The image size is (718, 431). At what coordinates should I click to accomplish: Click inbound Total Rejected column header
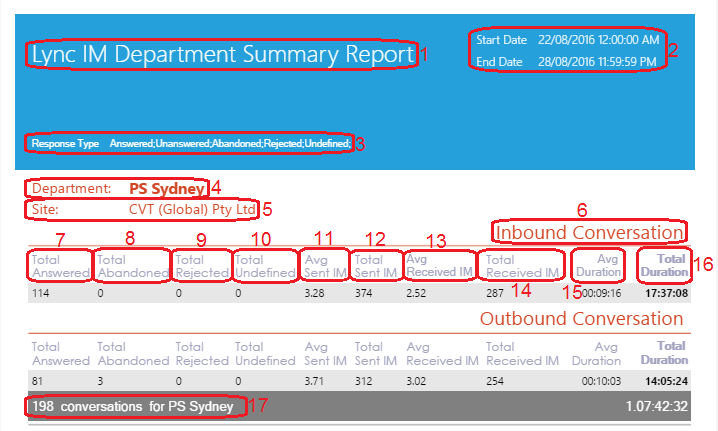202,266
